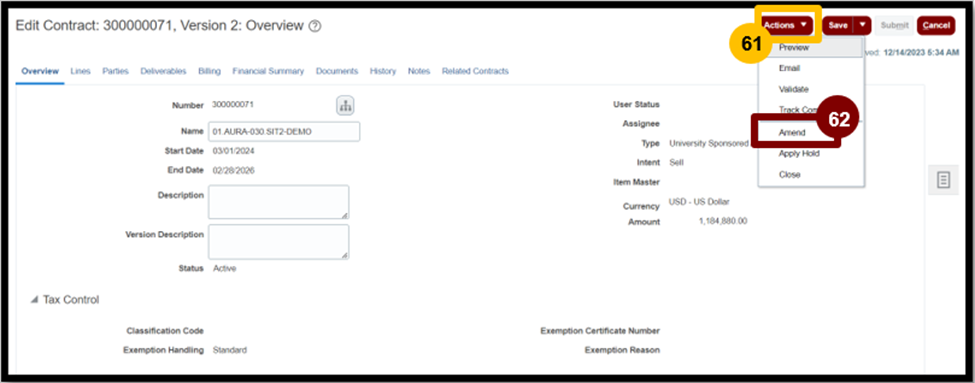
Task: Open the Financial Summary tab
Action: pyautogui.click(x=268, y=72)
